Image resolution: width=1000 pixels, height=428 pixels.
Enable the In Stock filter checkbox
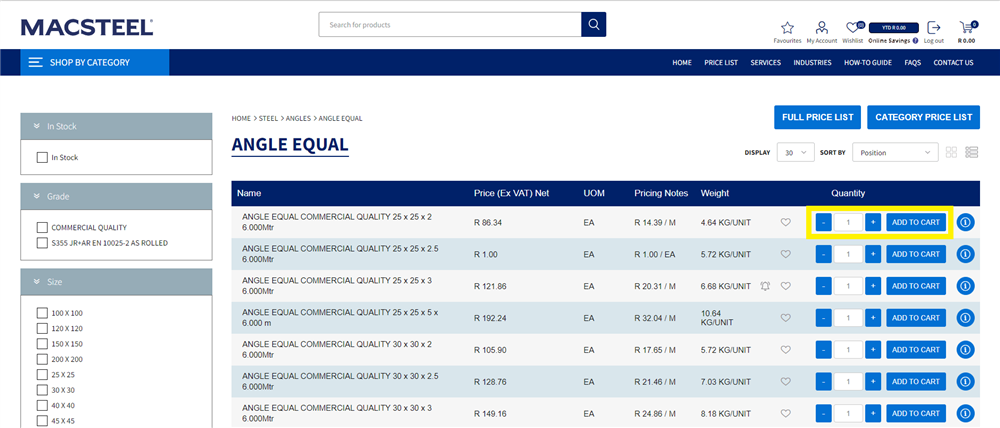tap(42, 157)
